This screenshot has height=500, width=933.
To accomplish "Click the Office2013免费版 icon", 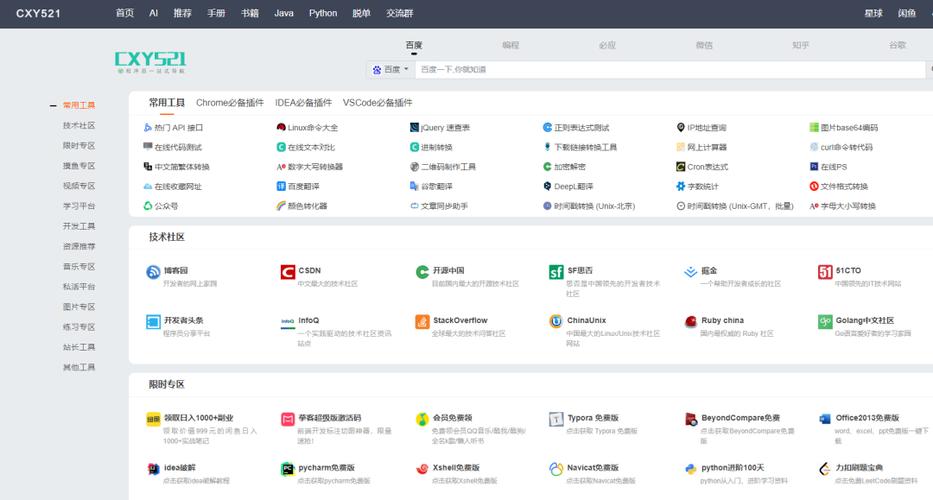I will point(825,420).
